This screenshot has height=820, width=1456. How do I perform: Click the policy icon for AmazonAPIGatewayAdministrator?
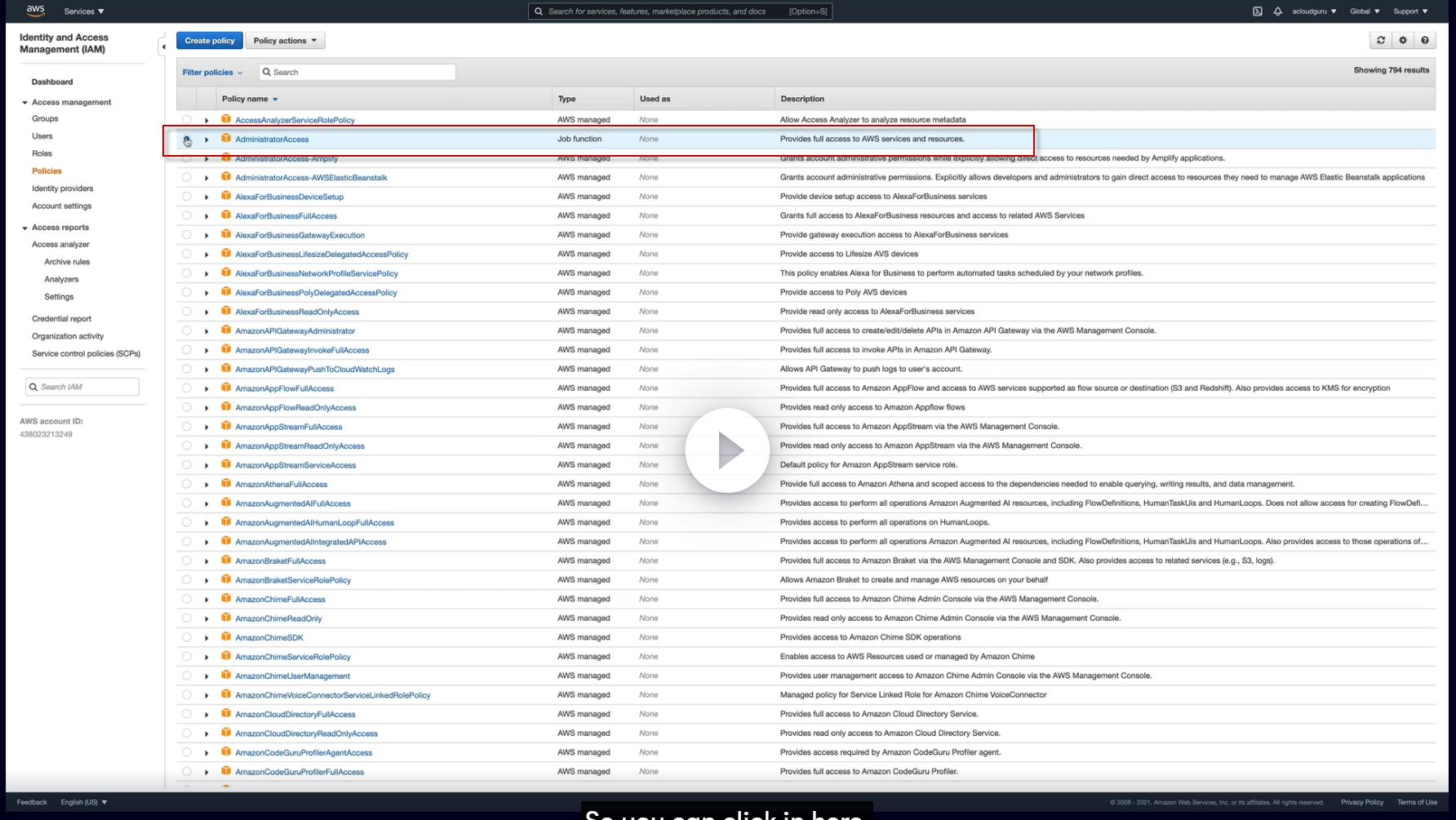click(x=226, y=330)
